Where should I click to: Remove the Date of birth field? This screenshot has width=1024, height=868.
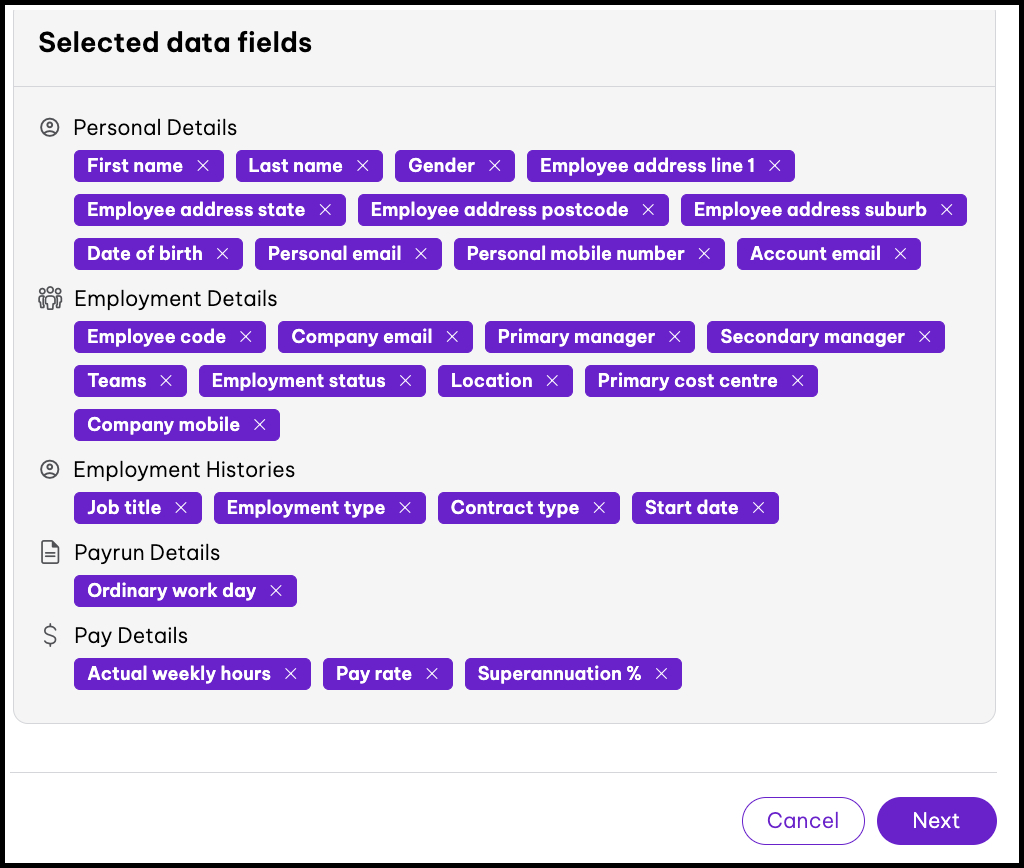[224, 254]
